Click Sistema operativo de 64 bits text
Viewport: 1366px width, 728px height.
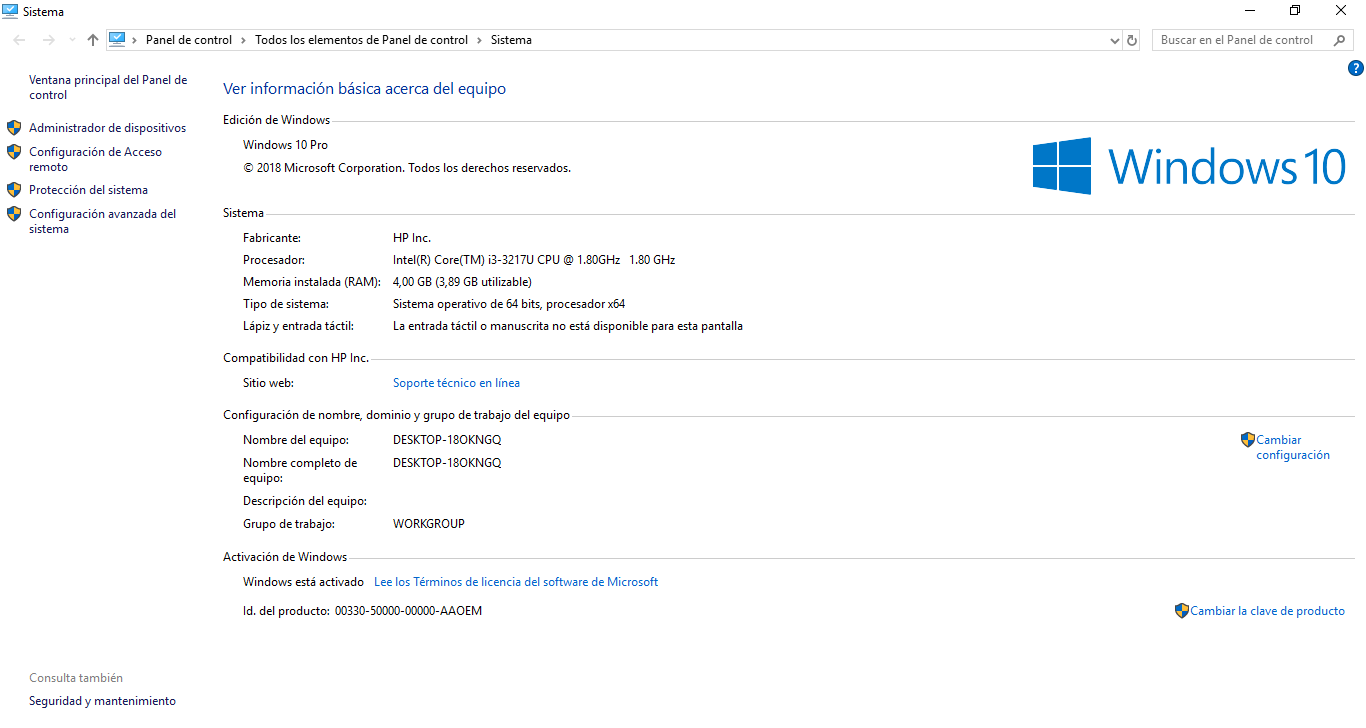[509, 304]
